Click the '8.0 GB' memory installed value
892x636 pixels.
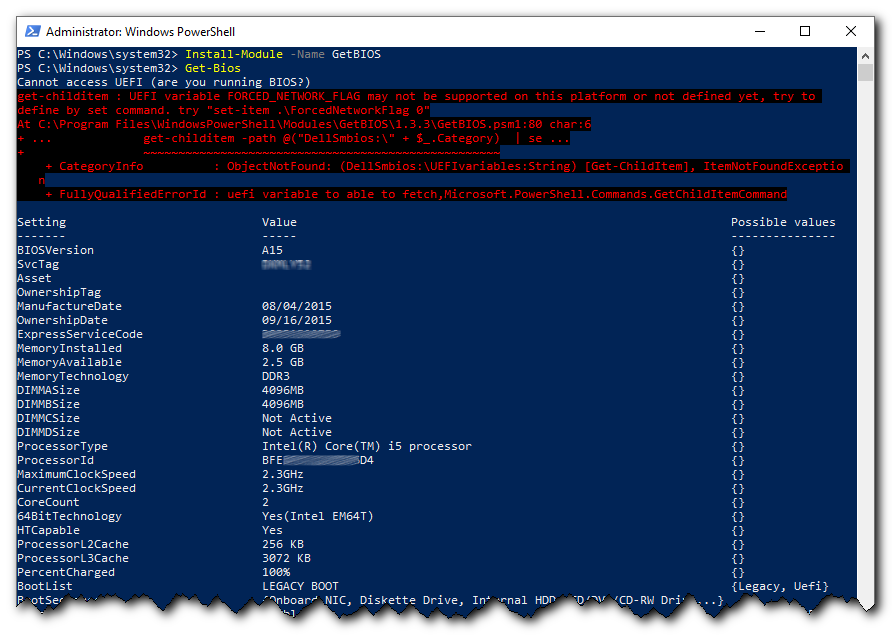[283, 348]
